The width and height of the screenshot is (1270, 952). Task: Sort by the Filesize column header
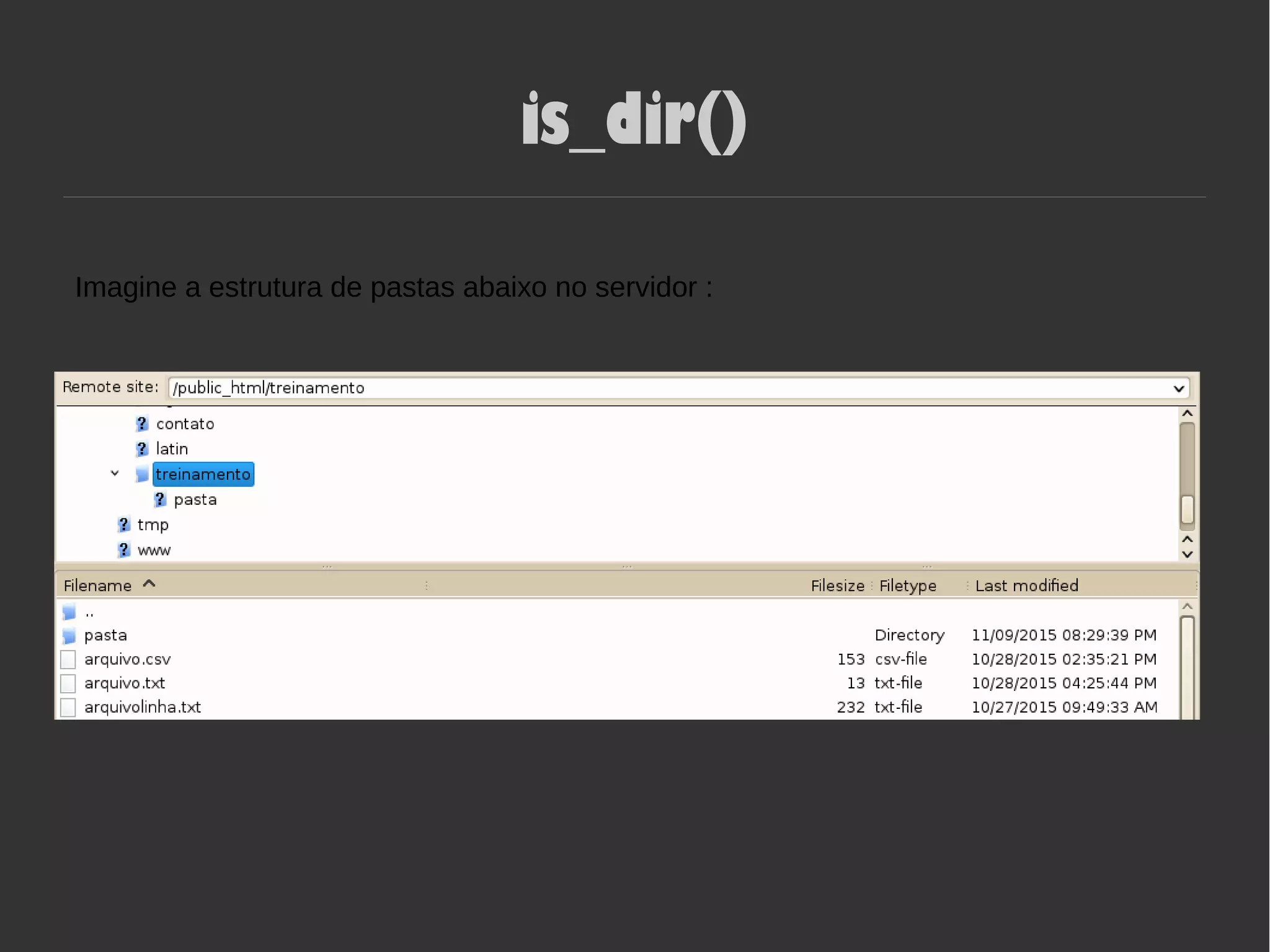(837, 585)
